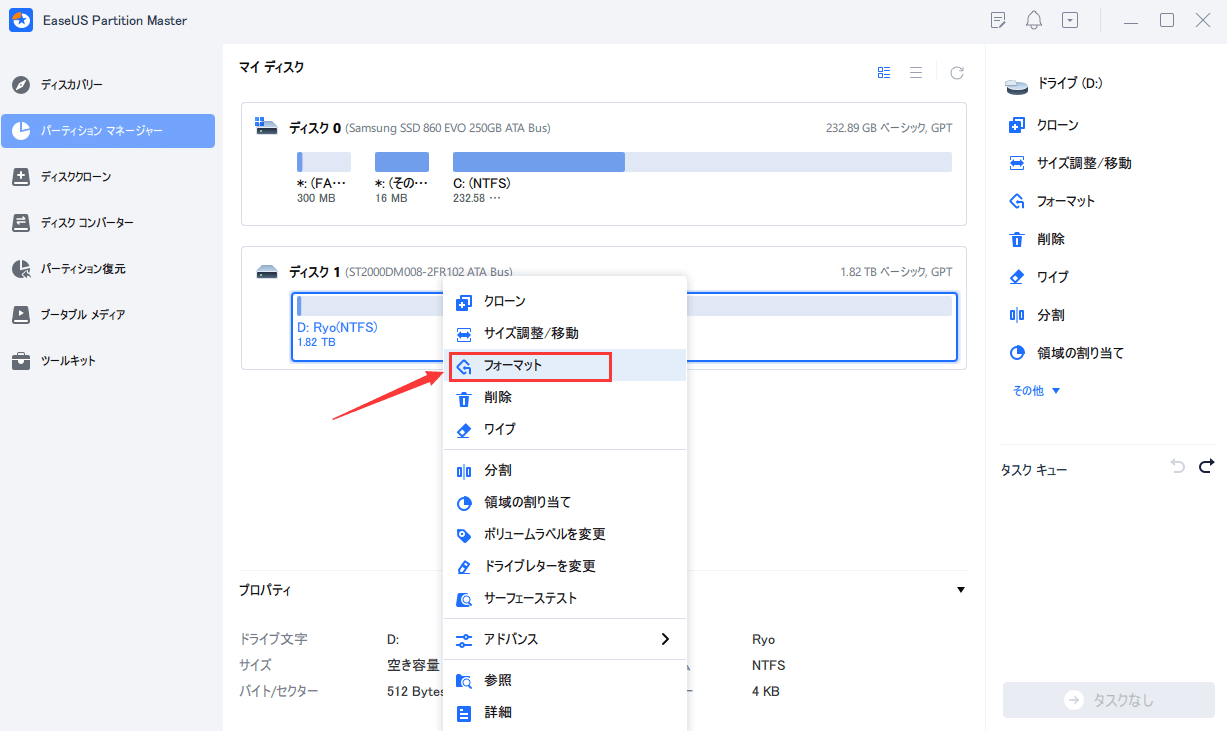Screen dimensions: 1227x731
Task: Collapse the プロパティ section arrow
Action: pos(961,590)
